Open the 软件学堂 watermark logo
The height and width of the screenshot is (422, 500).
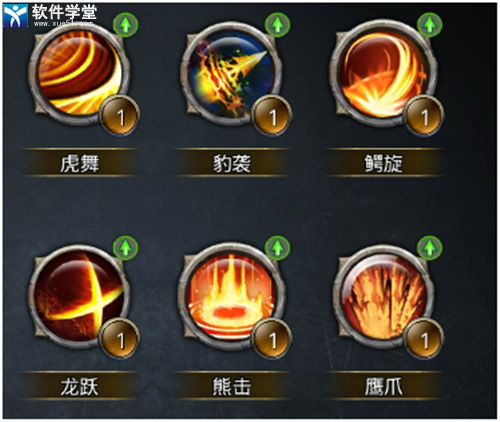tap(50, 15)
